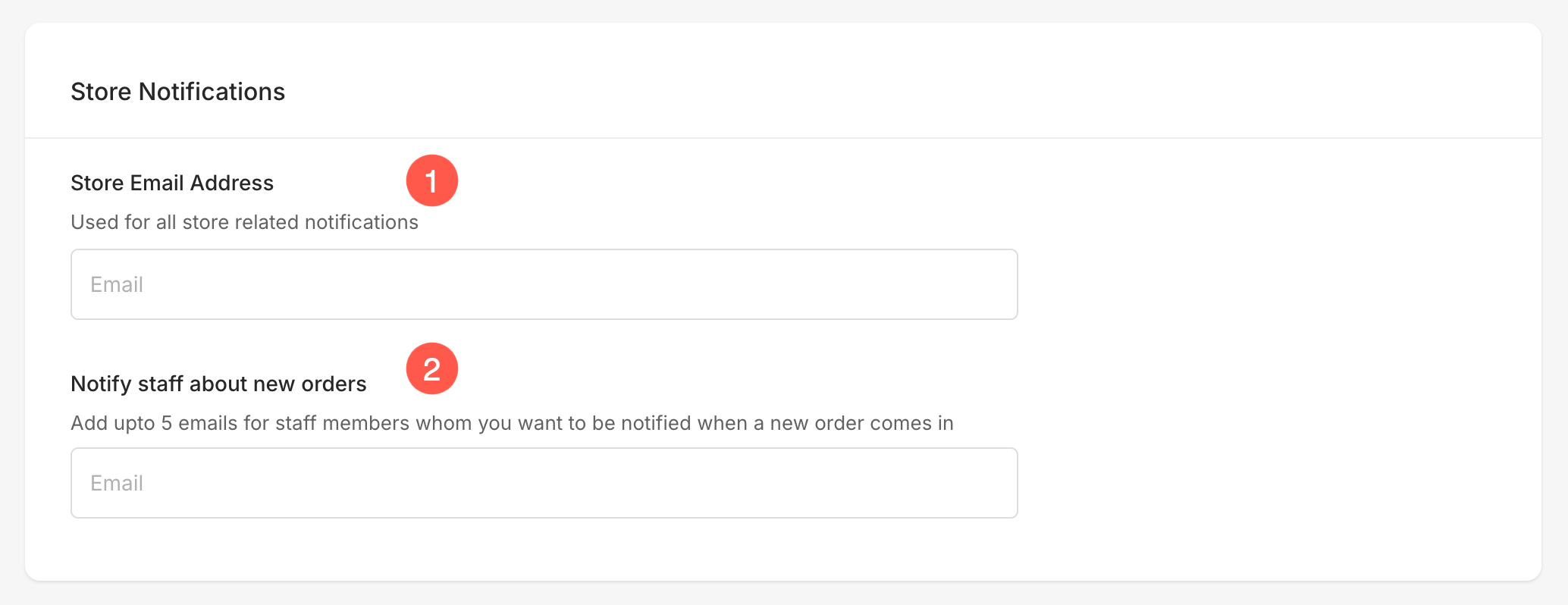Click the 'Add upto 5 emails' description text
This screenshot has height=605, width=1568.
click(x=512, y=423)
